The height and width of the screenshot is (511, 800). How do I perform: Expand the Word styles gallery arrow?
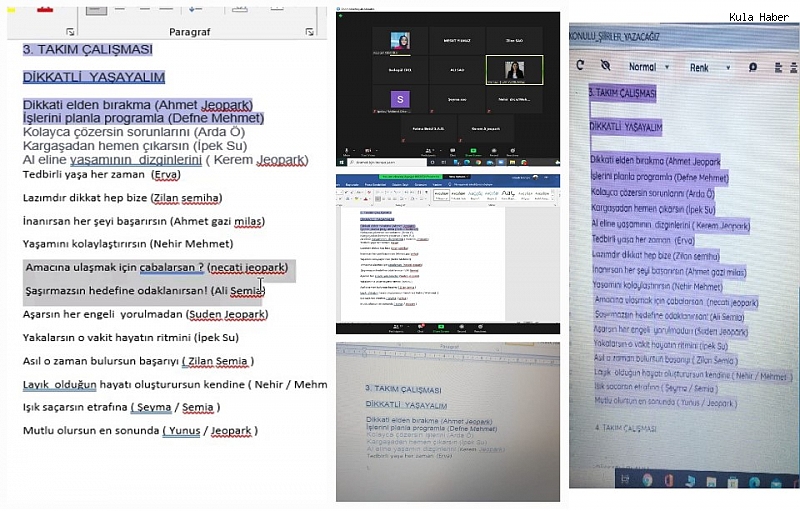coord(552,199)
